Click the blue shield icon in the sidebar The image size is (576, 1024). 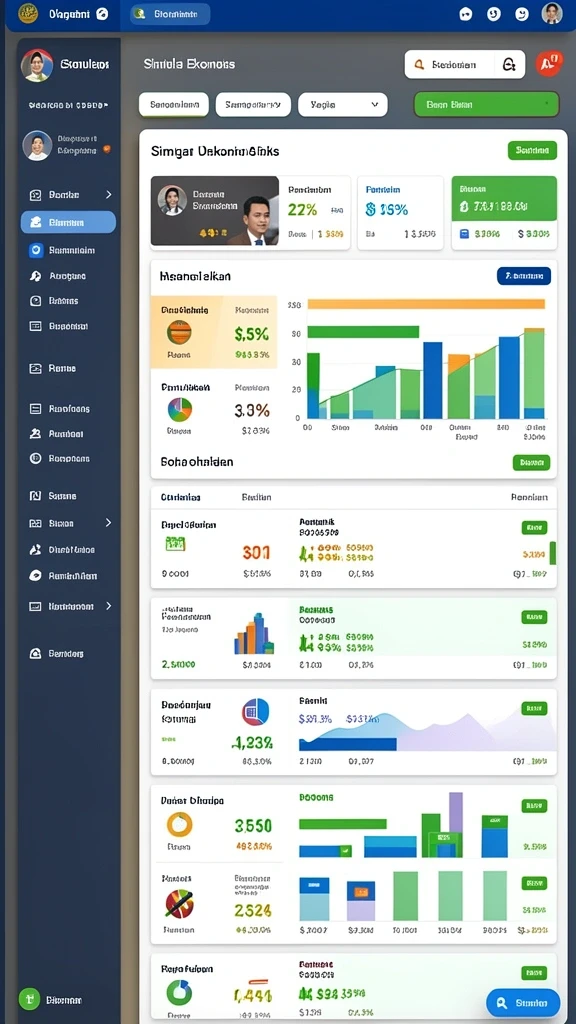click(36, 249)
